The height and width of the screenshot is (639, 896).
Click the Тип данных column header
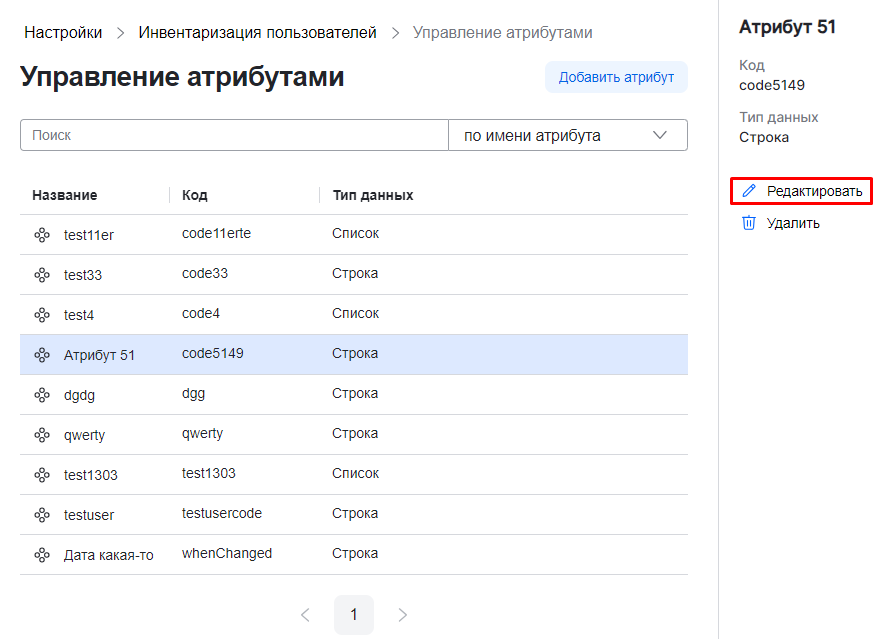point(373,195)
